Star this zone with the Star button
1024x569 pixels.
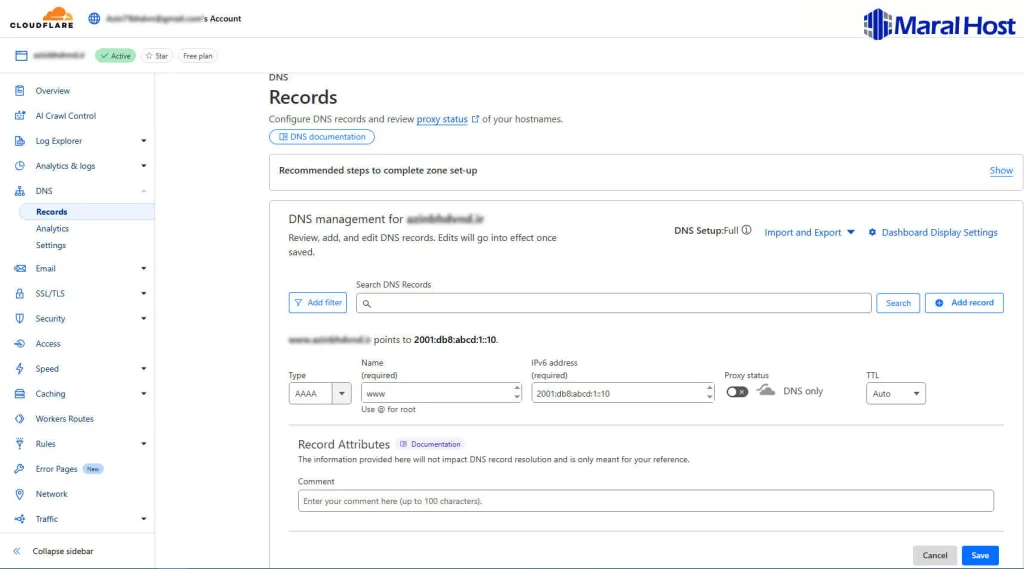(157, 56)
